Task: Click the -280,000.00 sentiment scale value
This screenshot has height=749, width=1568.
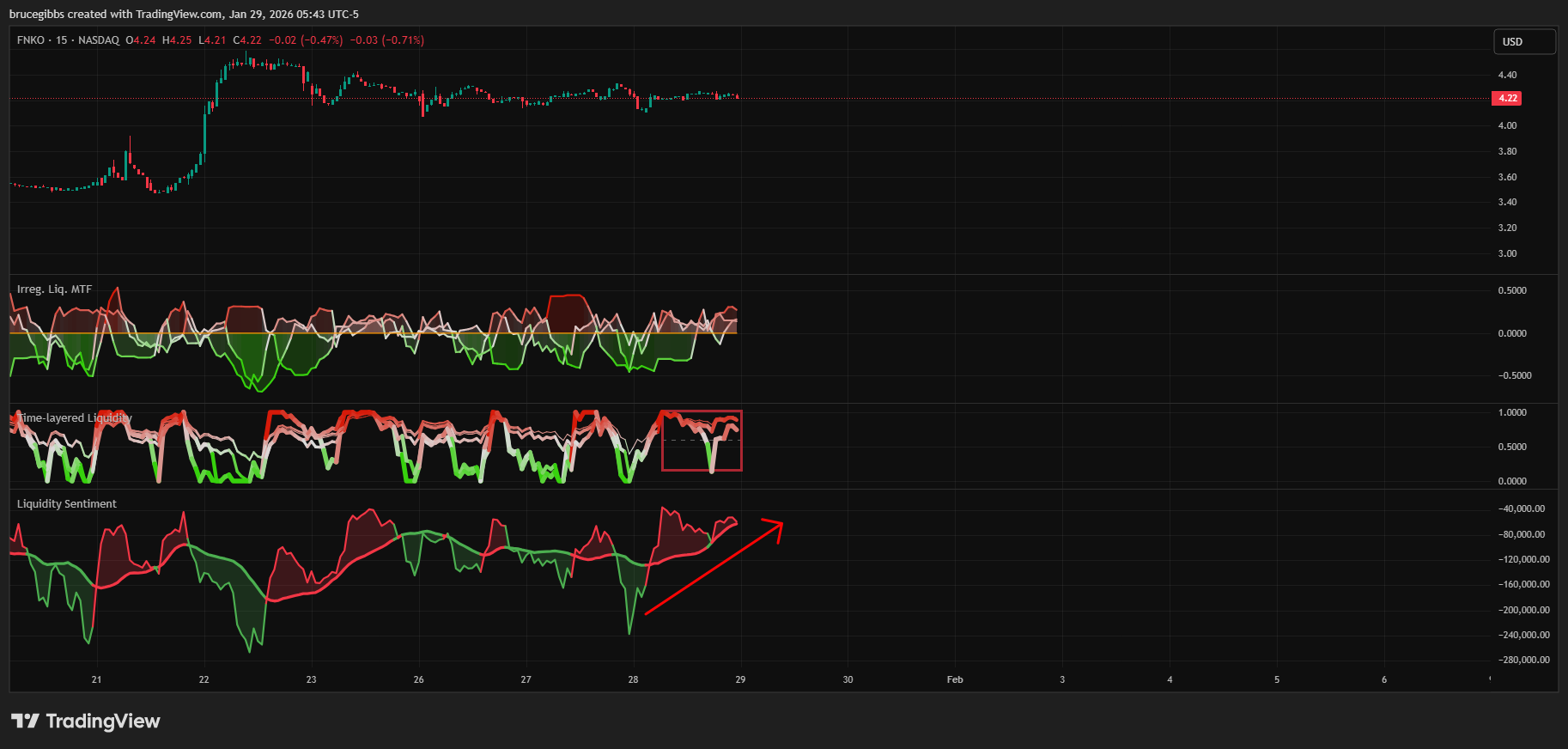Action: (x=1523, y=660)
